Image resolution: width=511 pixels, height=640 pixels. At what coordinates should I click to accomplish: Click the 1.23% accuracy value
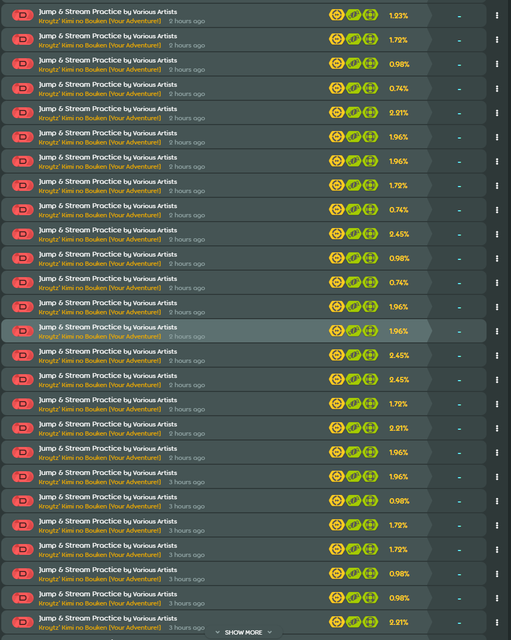tap(398, 16)
